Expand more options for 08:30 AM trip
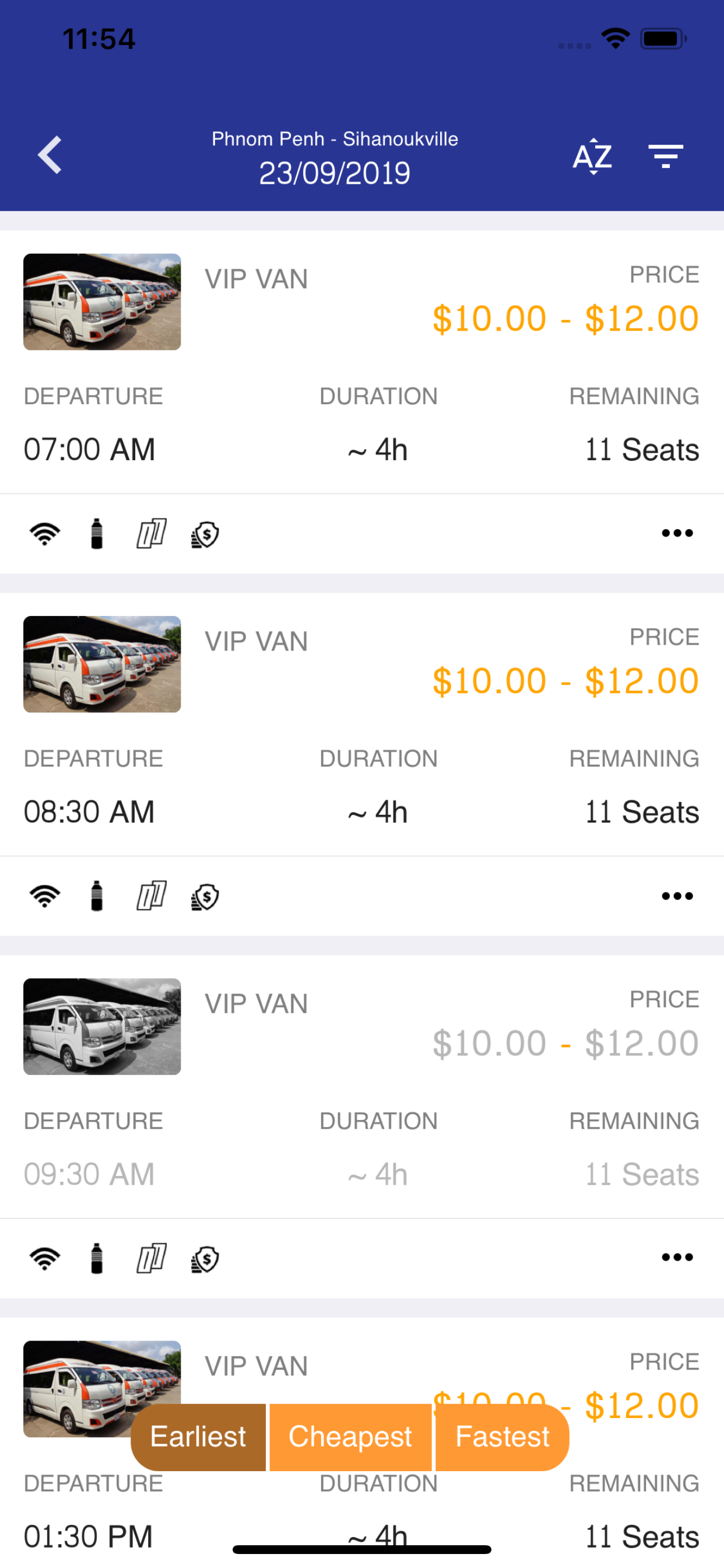 pos(677,896)
